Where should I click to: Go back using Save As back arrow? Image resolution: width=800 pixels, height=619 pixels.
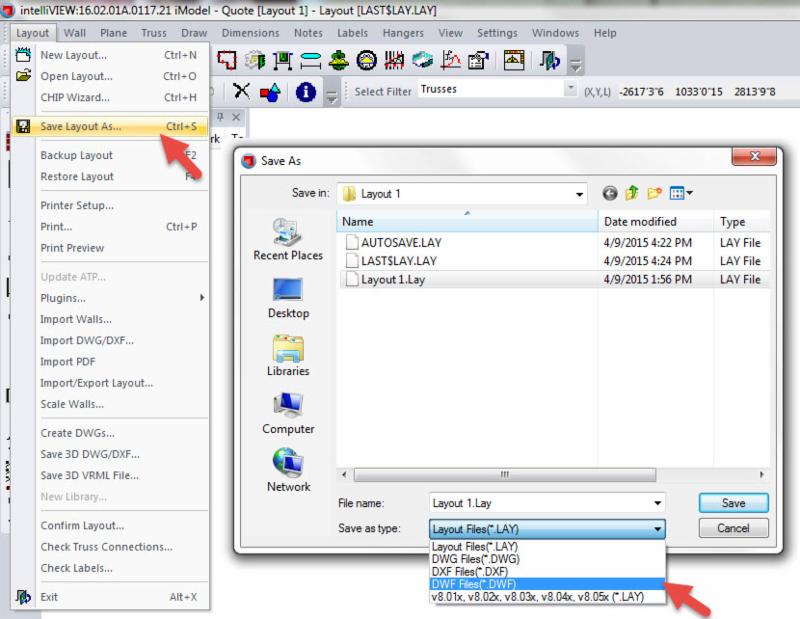point(610,193)
